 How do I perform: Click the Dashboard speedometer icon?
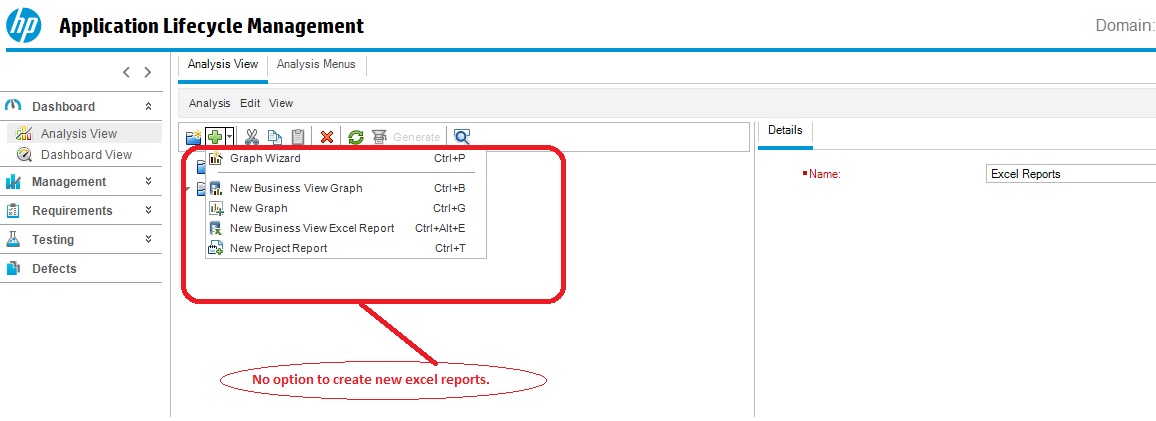pos(14,106)
